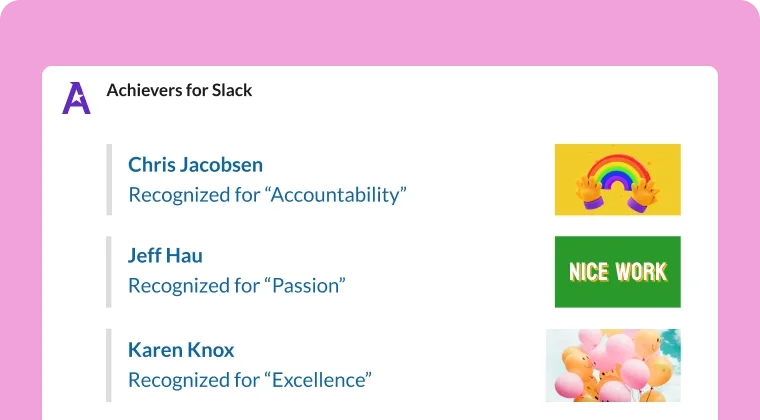
Task: Select the Recognized for "Accountability" line
Action: pos(267,194)
